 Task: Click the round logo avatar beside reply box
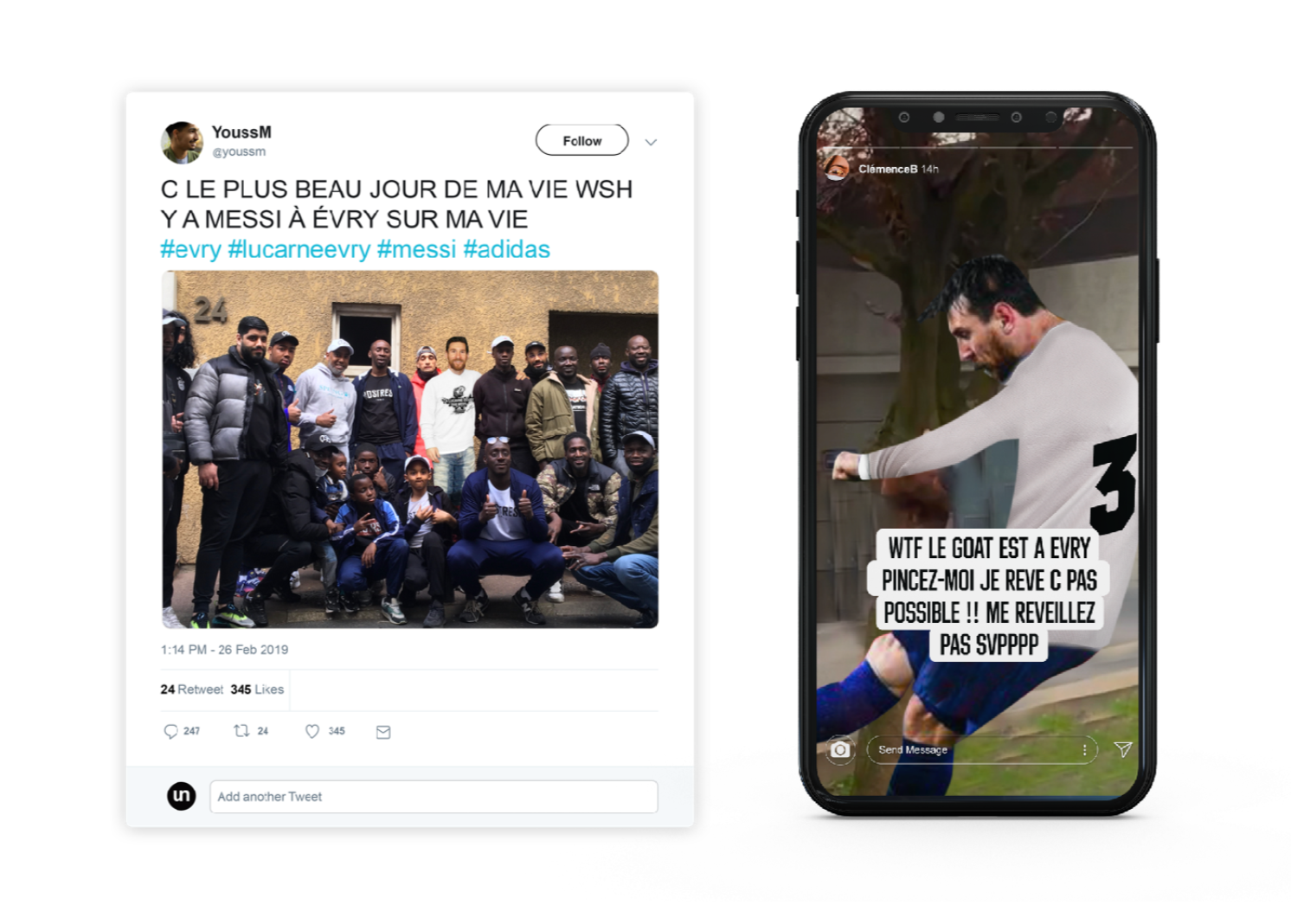[182, 796]
